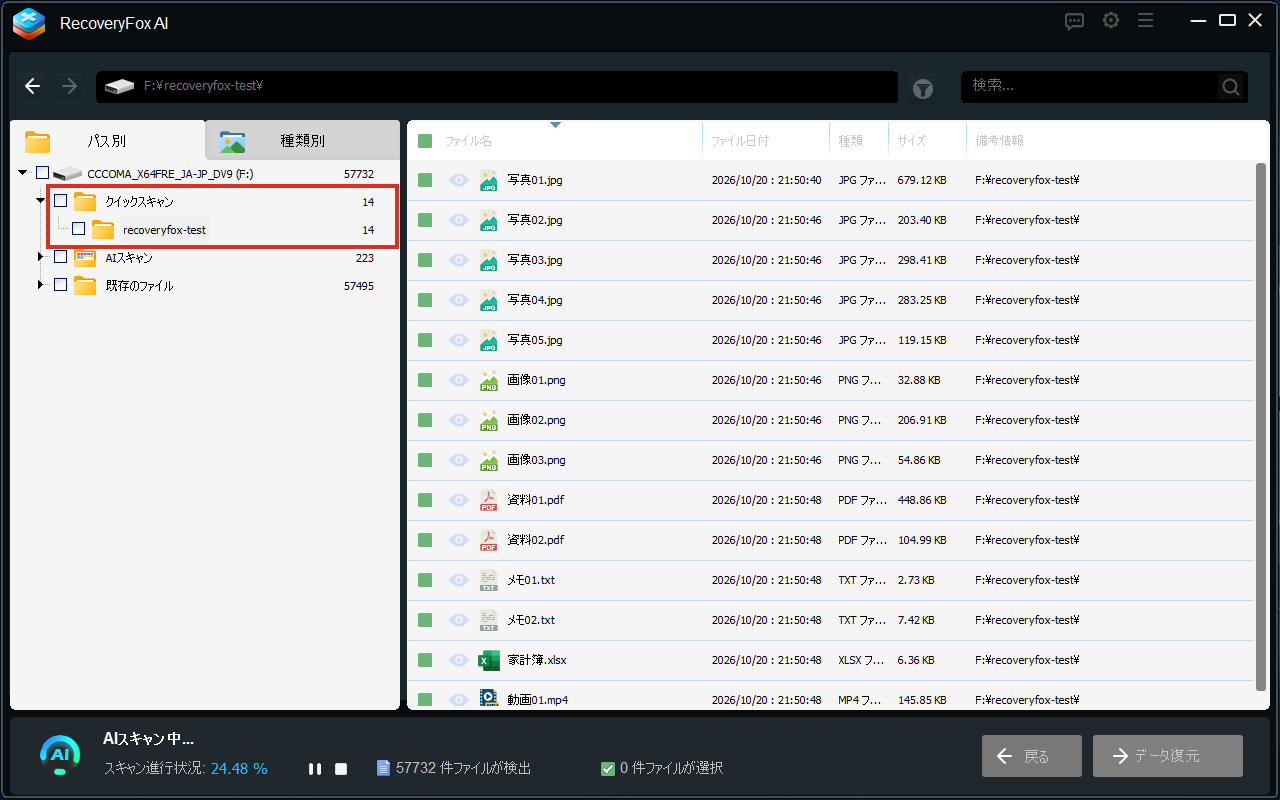This screenshot has width=1280, height=800.
Task: Click the TXT icon of メモ01.txt
Action: (x=489, y=580)
